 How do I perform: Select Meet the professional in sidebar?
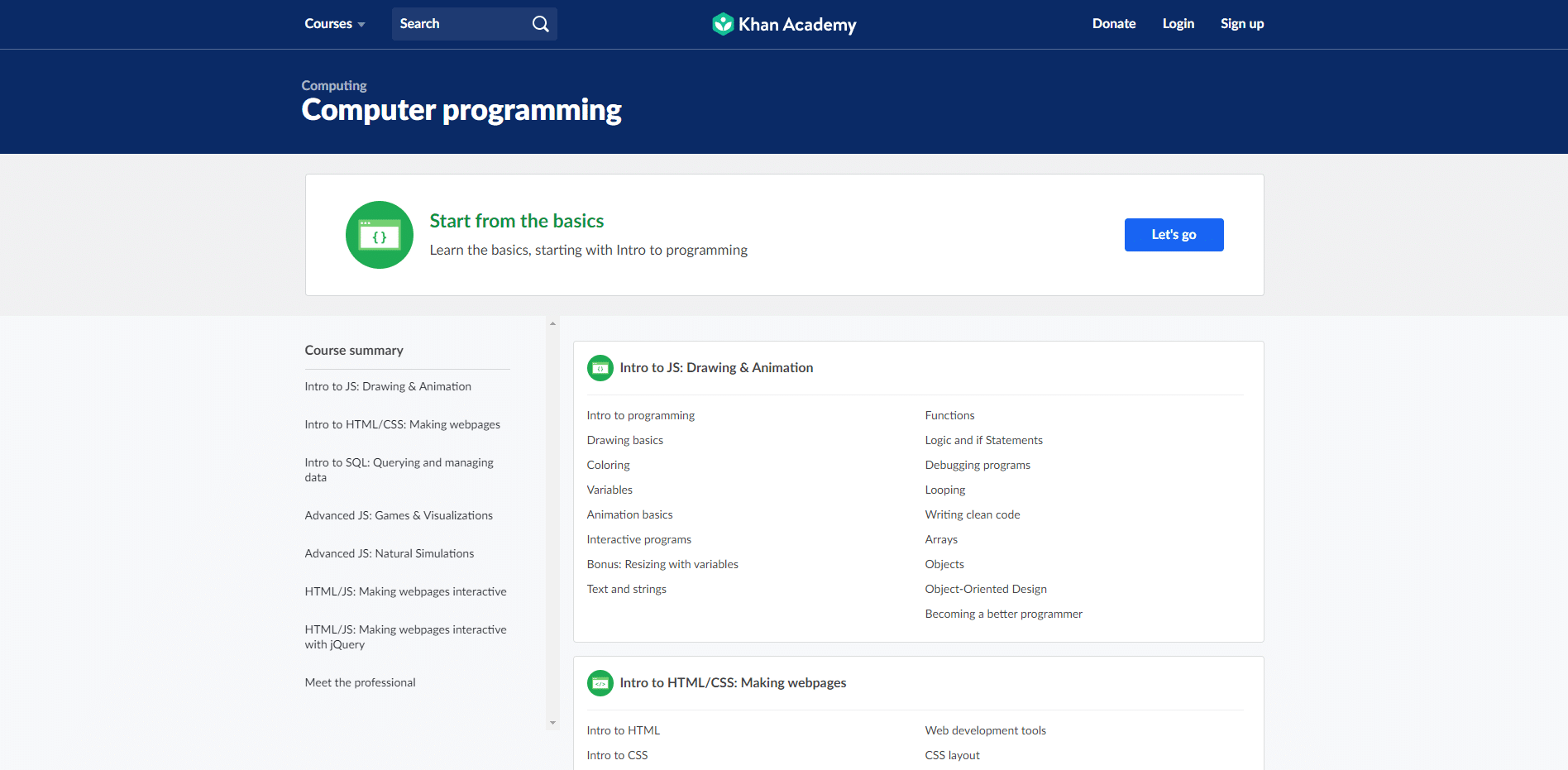tap(361, 682)
